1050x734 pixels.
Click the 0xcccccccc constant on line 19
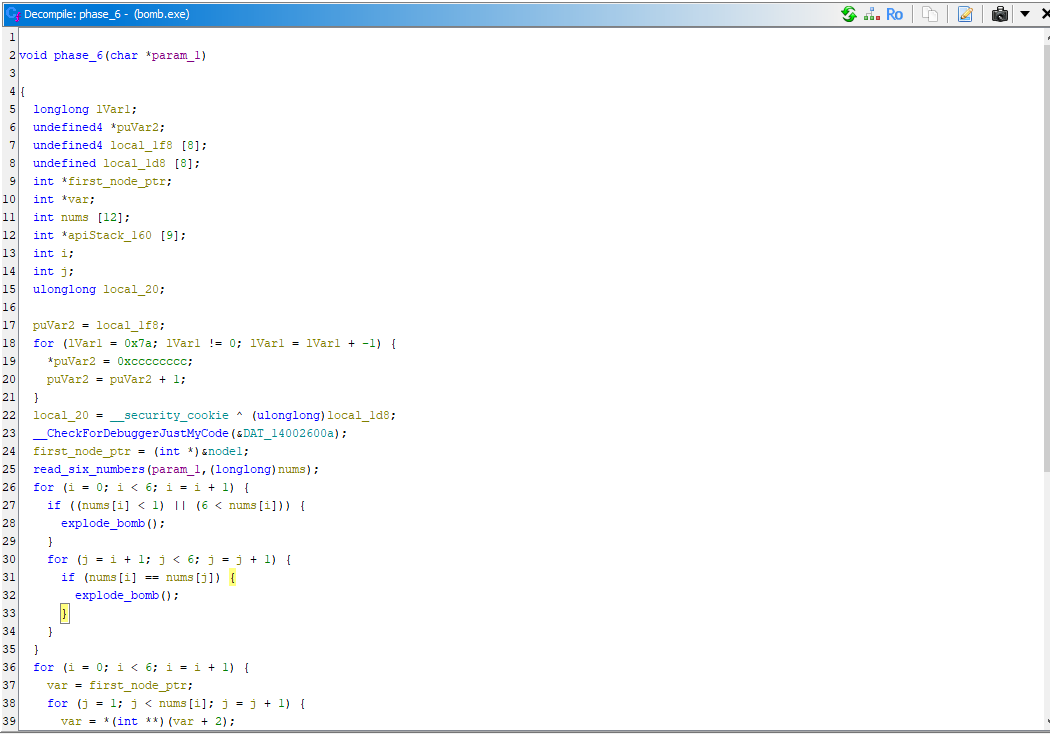[153, 361]
